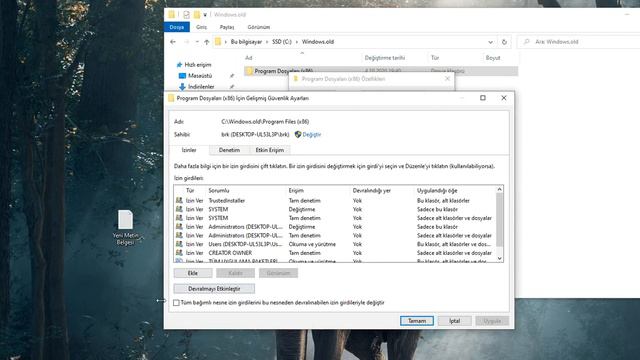Click the permission list scrollbar thumb
The image size is (640, 360).
(500, 220)
